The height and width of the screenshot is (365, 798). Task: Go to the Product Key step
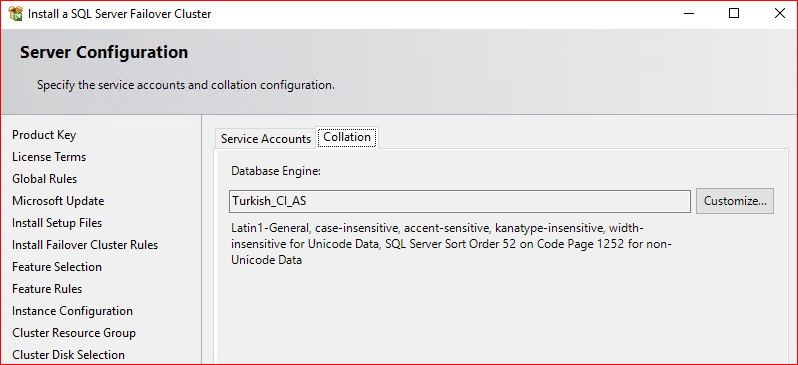[44, 135]
